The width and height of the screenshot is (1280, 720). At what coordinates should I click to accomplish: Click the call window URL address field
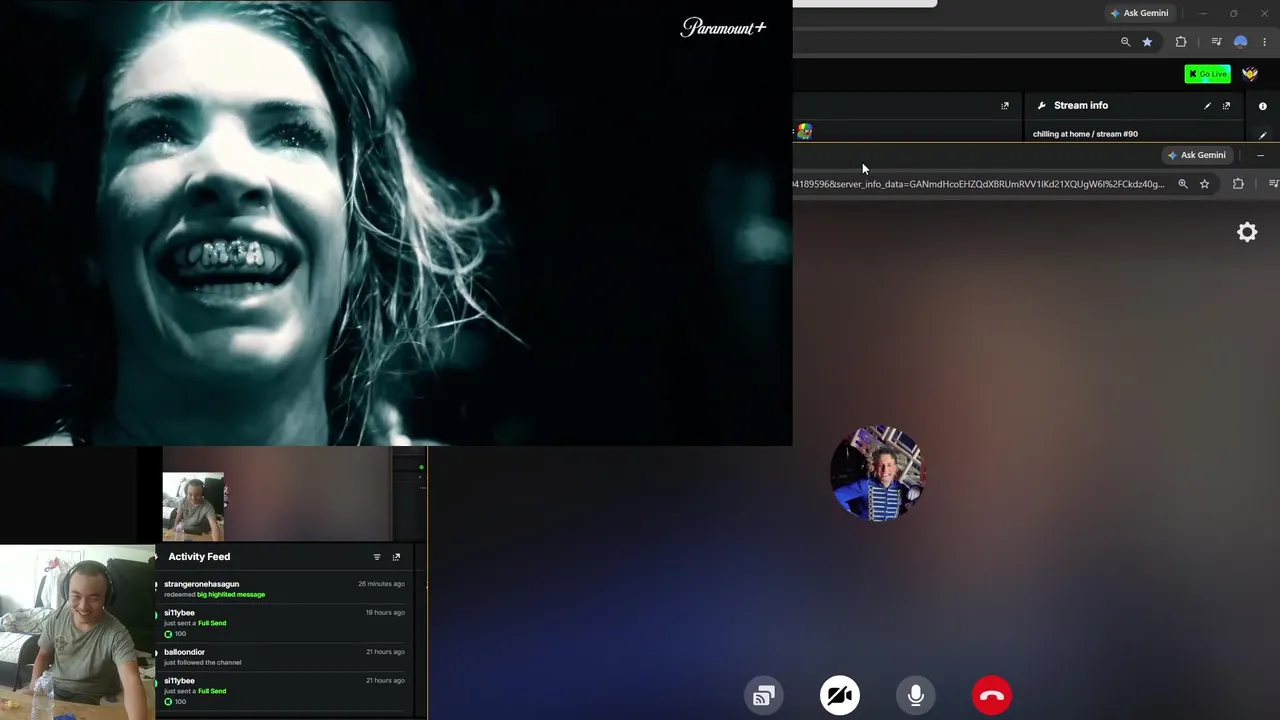[x=980, y=184]
